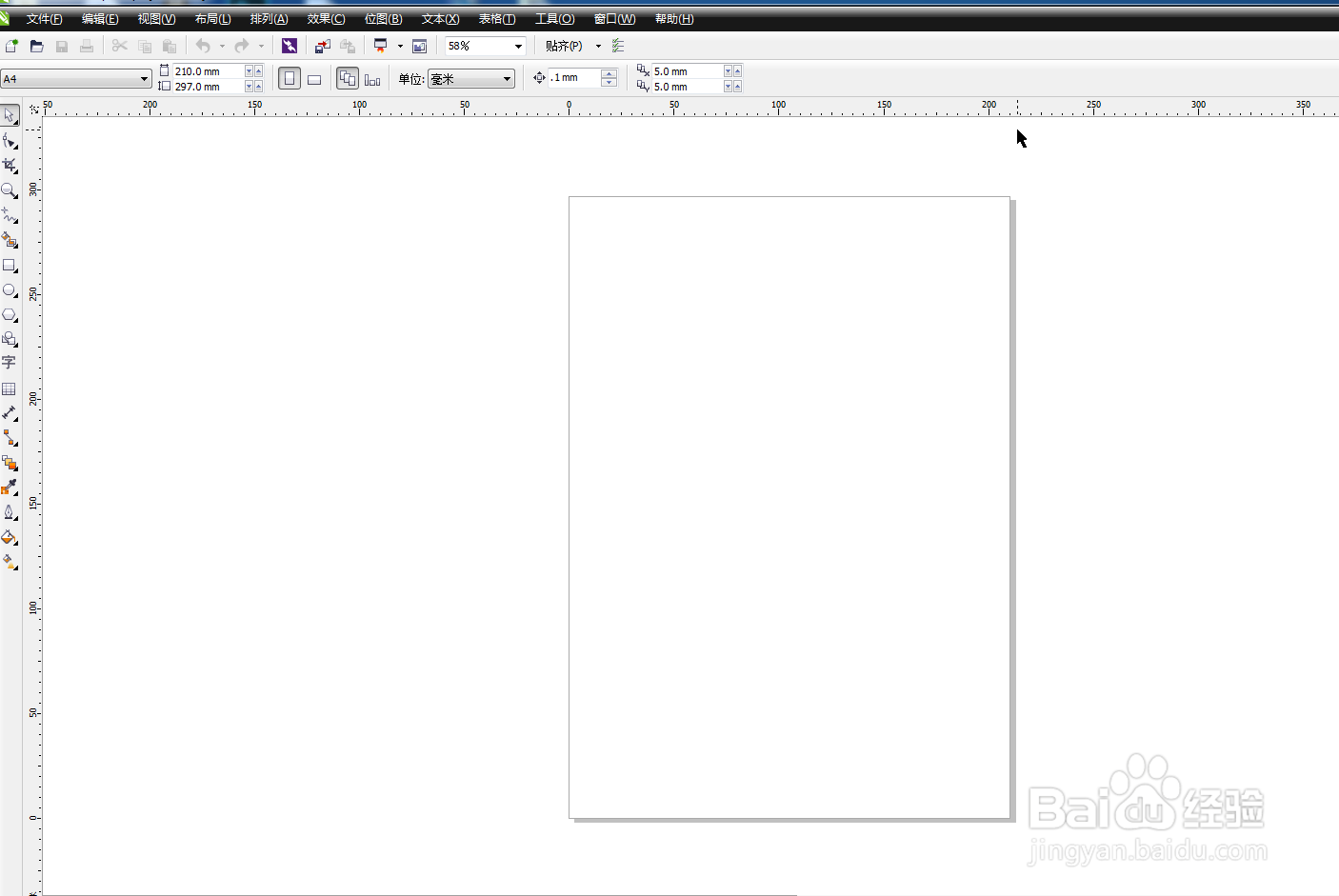Open a file via folder icon

[x=36, y=46]
